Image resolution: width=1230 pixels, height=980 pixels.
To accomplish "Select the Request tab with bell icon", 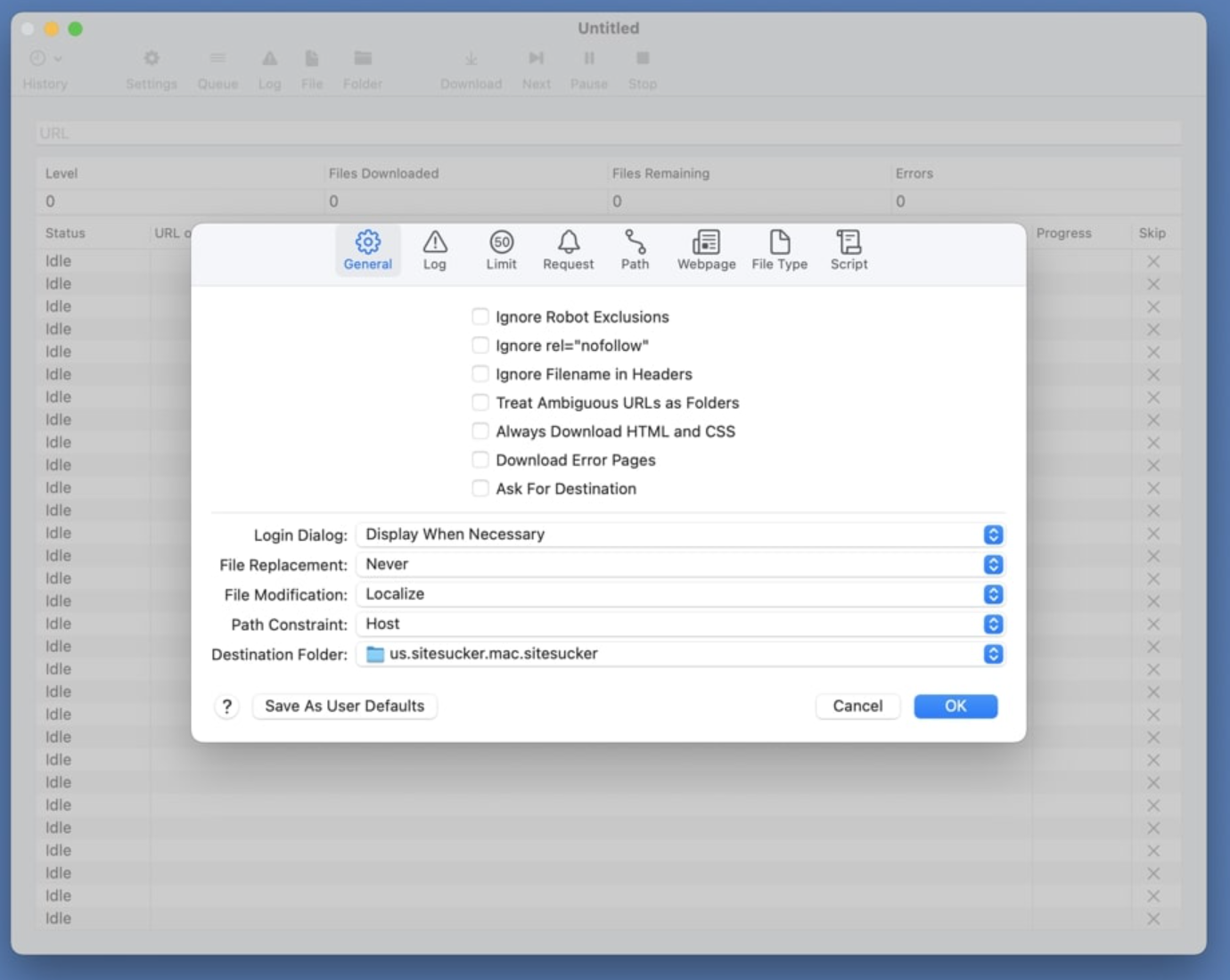I will 568,249.
